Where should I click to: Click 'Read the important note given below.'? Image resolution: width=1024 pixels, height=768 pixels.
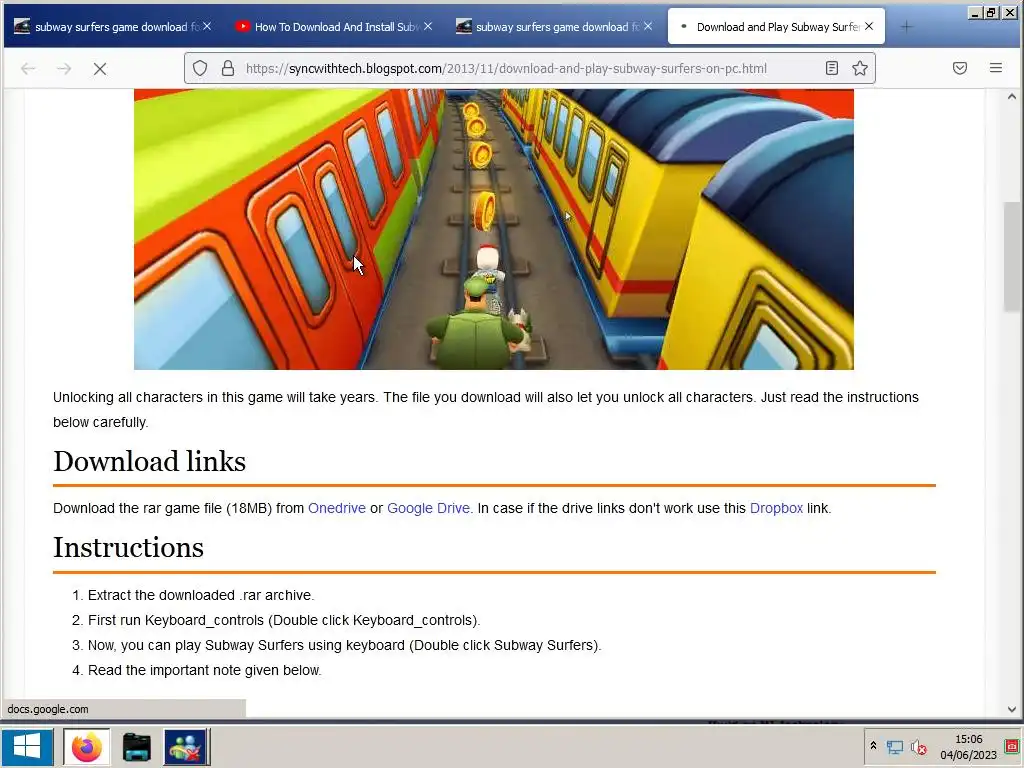point(205,670)
